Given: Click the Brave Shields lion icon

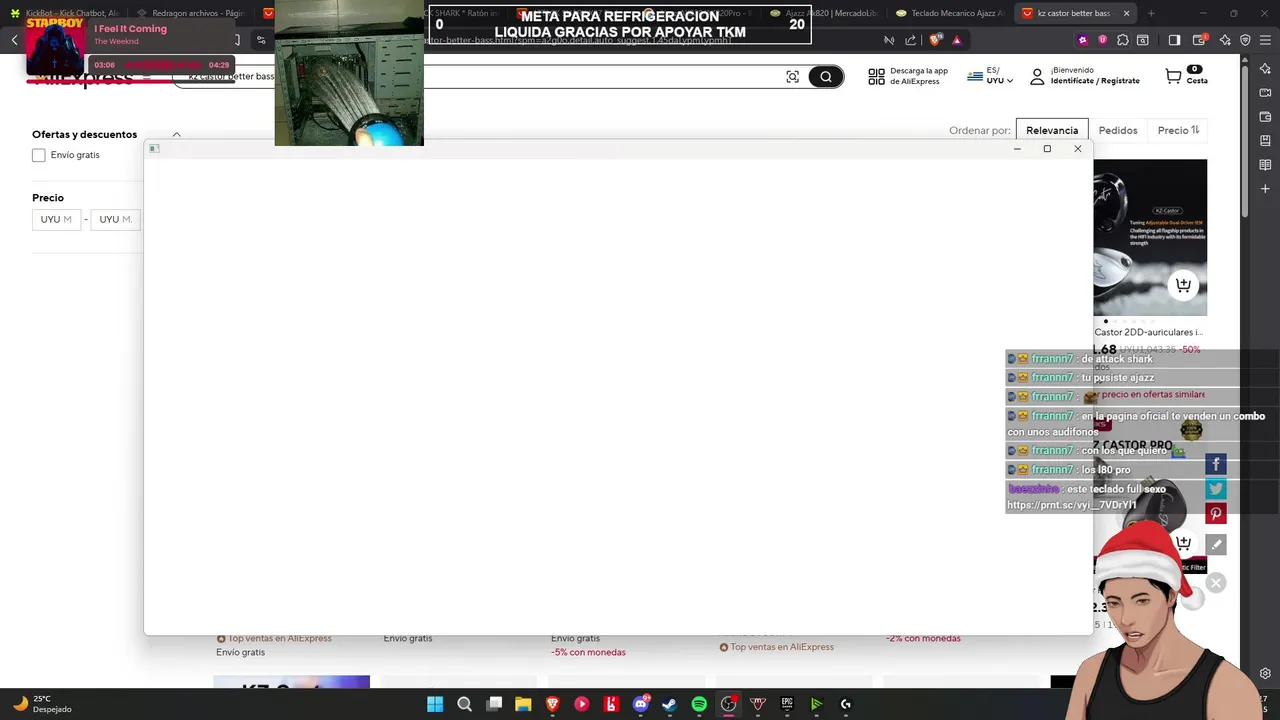Looking at the screenshot, I should point(935,40).
